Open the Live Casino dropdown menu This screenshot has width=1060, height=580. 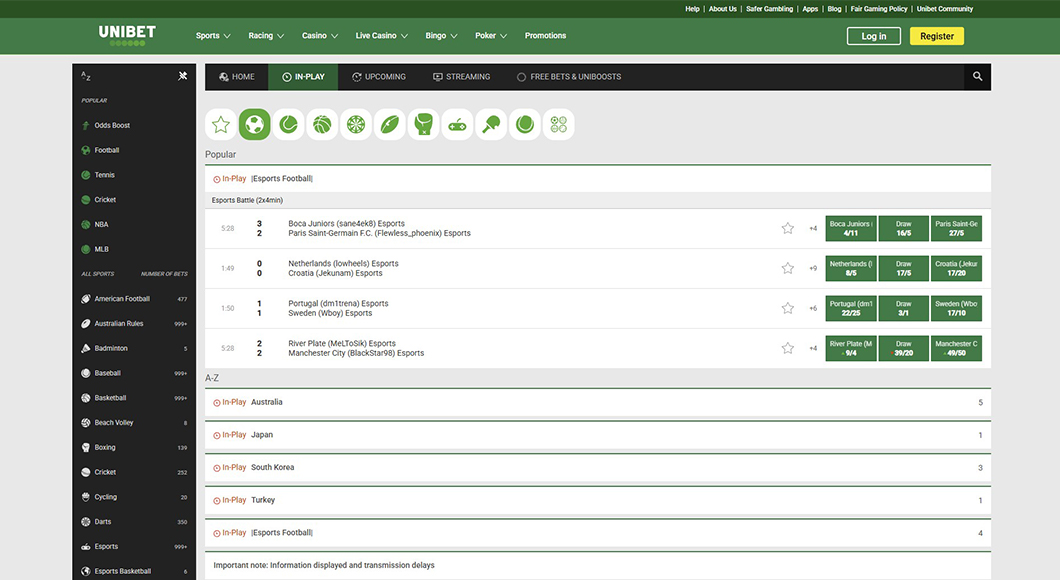point(382,36)
